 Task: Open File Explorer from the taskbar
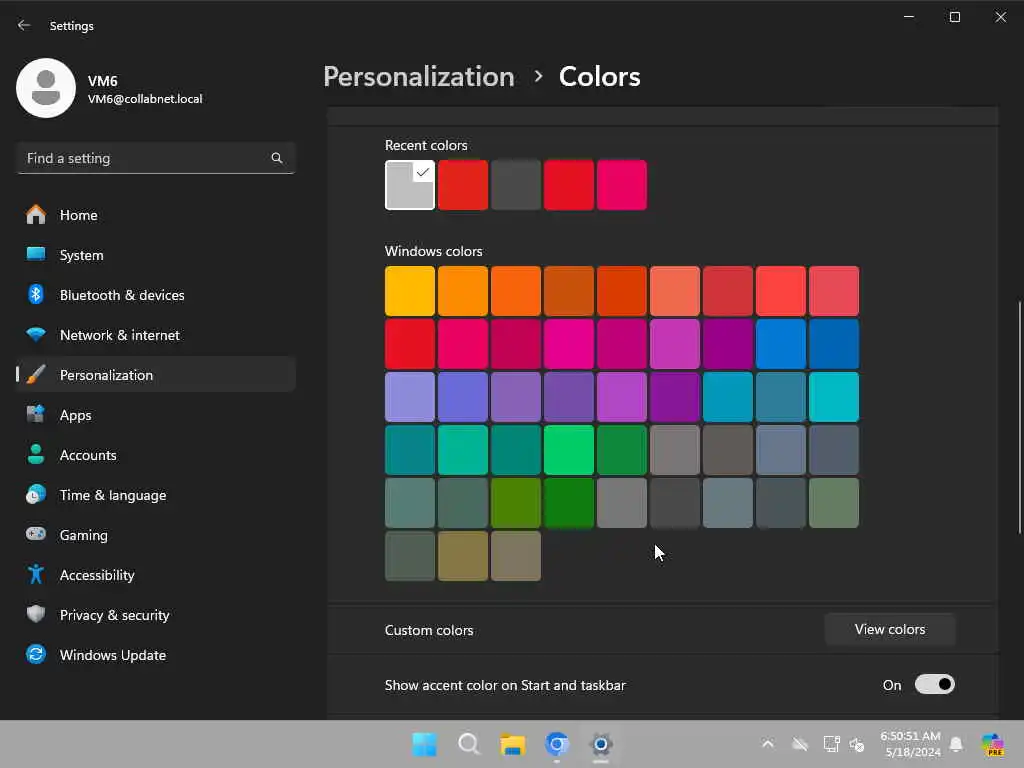click(x=513, y=744)
